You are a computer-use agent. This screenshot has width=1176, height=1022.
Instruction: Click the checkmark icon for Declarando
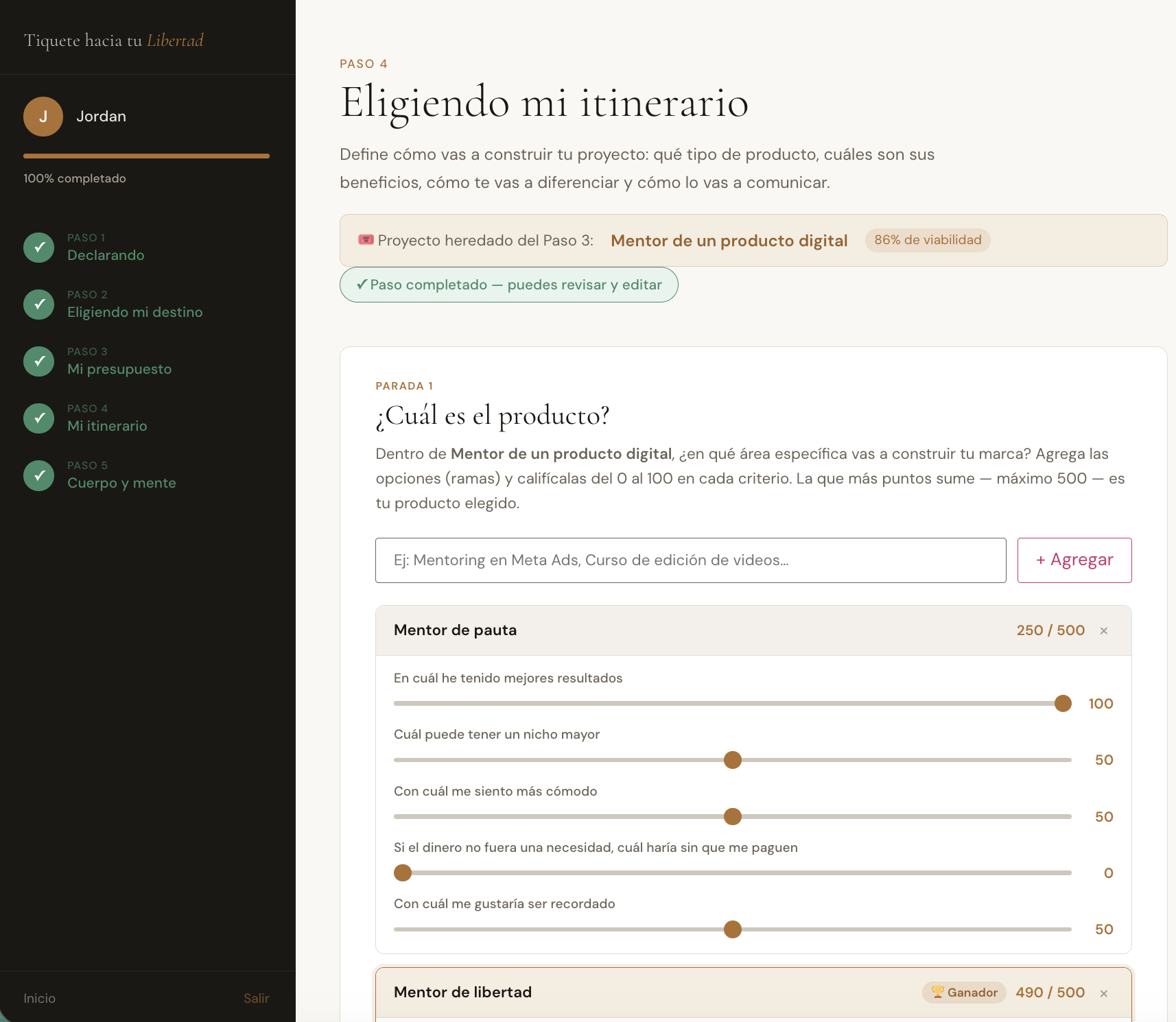click(x=39, y=248)
